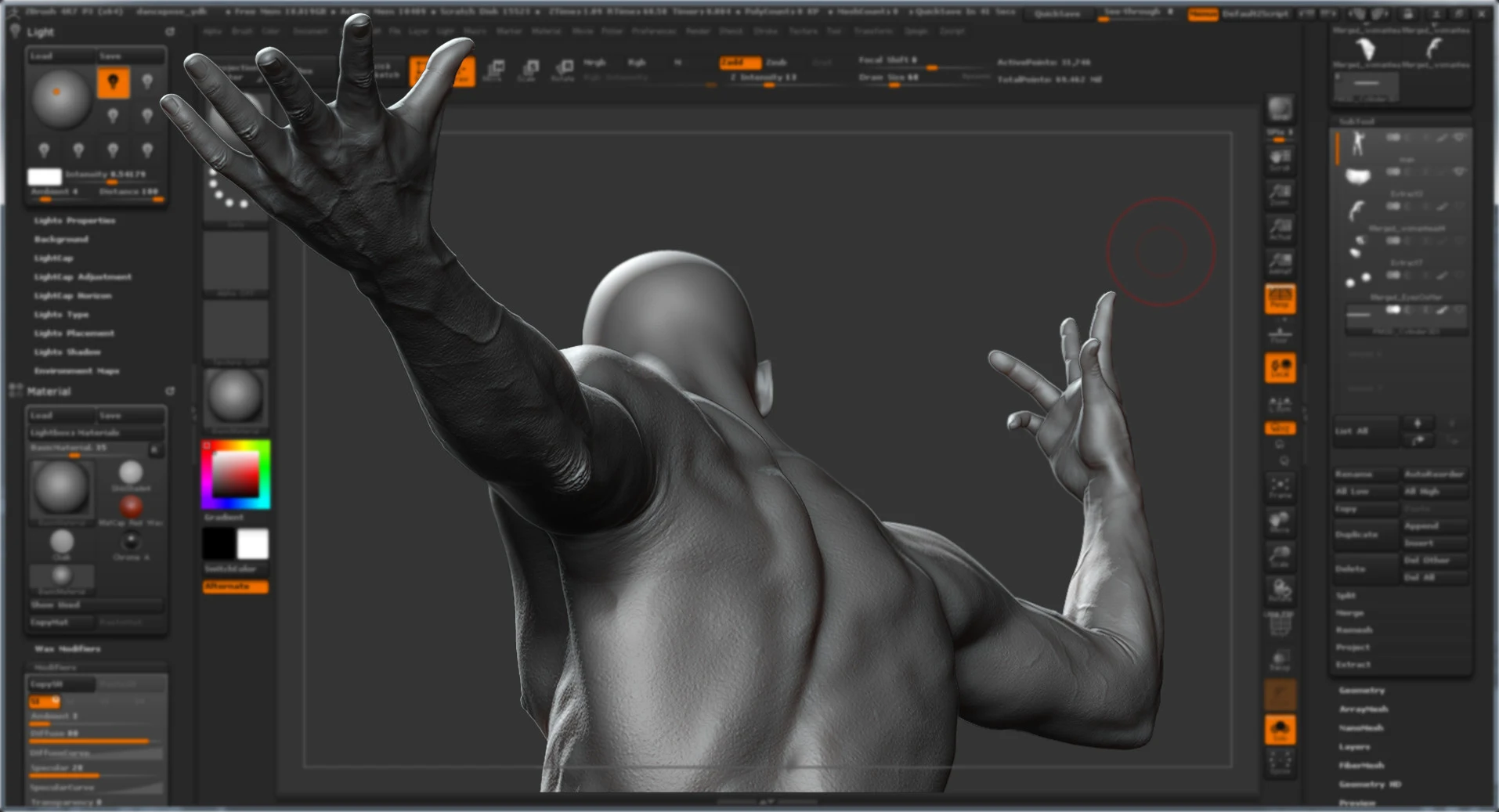The image size is (1499, 812).
Task: Click the QuickSave button
Action: coord(1057,14)
